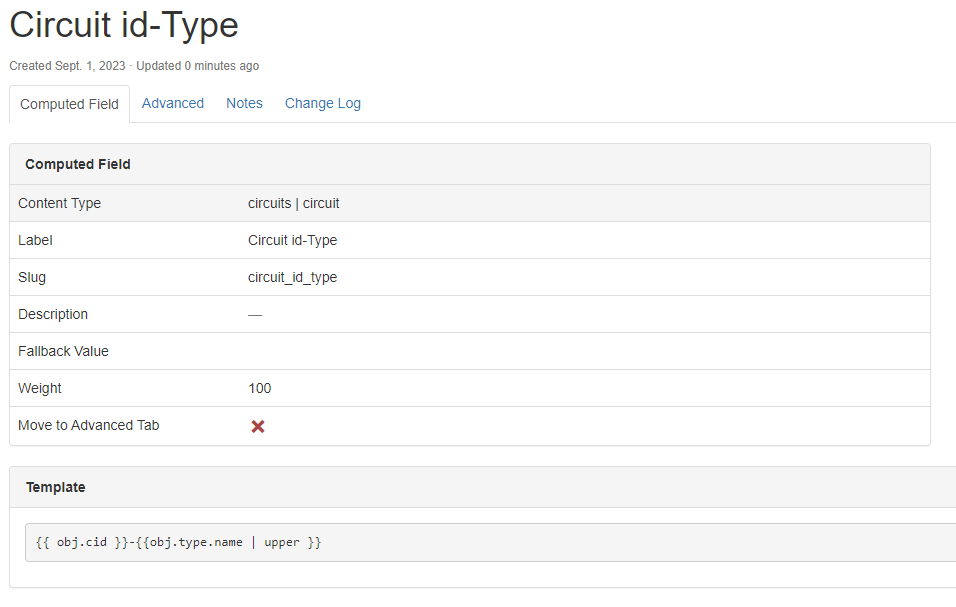Click the Slug row label

[32, 277]
